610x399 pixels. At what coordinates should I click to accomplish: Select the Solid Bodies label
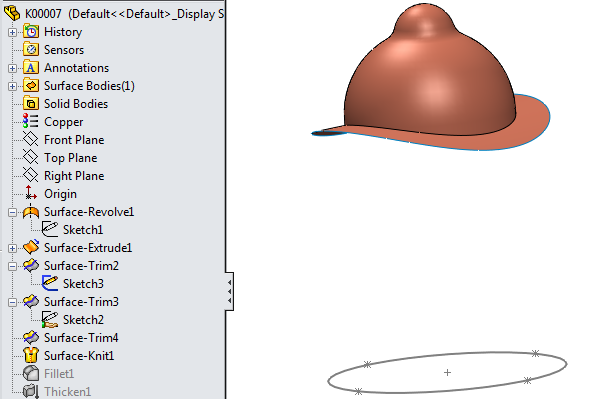(76, 104)
